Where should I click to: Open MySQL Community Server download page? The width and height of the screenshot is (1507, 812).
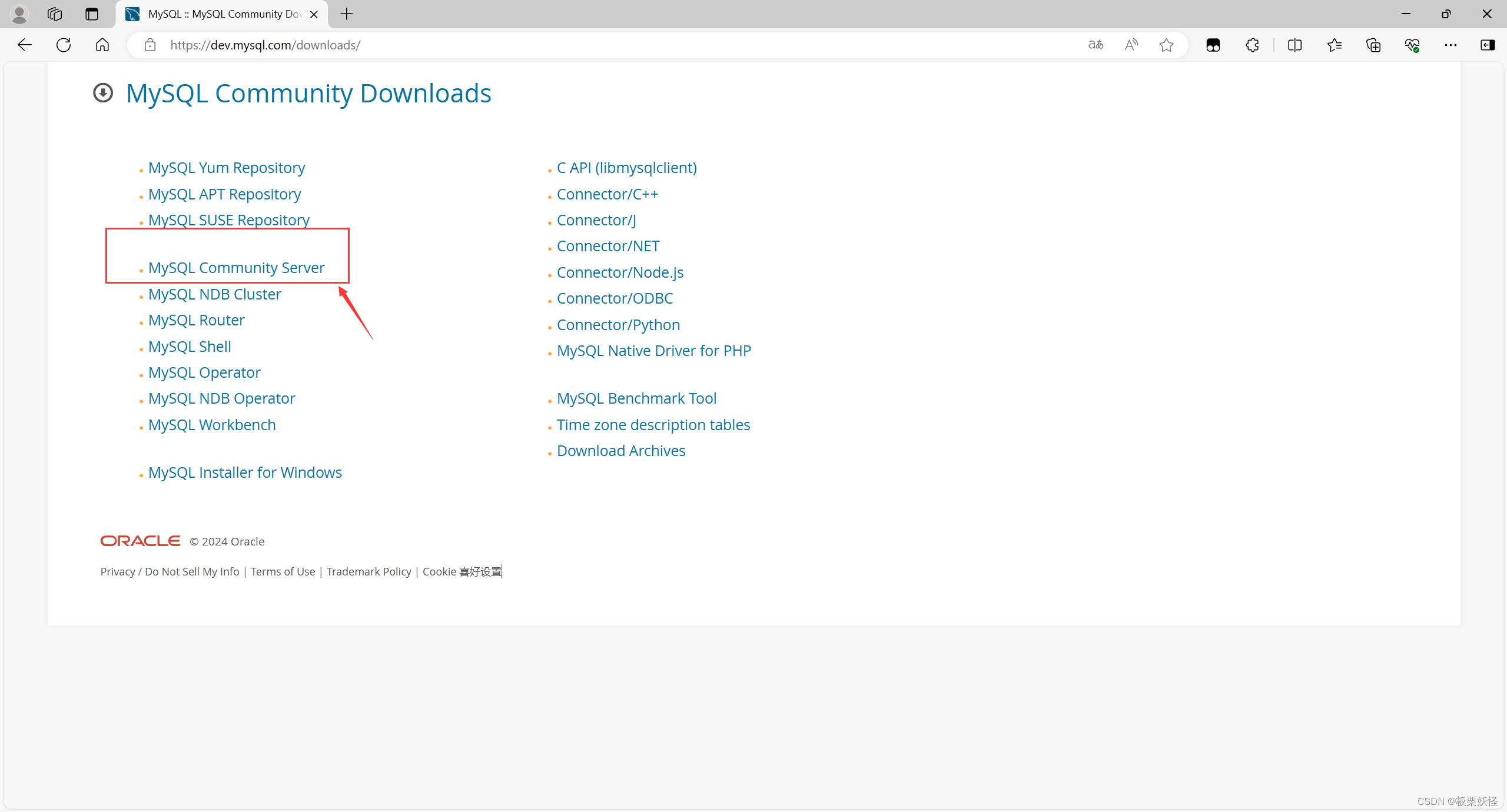(x=236, y=267)
